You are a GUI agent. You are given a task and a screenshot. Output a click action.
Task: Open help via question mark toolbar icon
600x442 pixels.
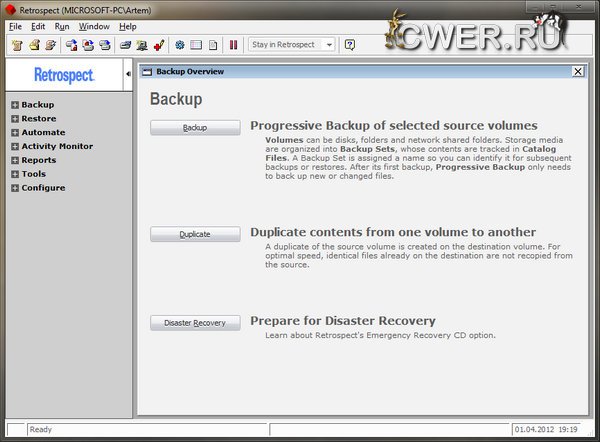349,45
